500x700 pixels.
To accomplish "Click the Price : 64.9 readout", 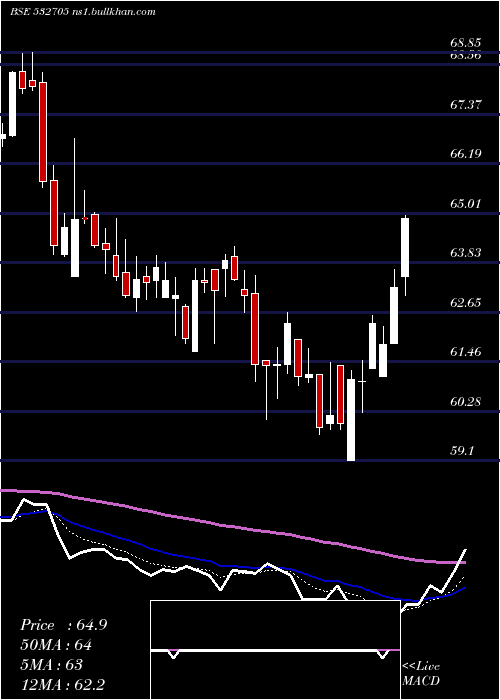I will [x=63, y=625].
